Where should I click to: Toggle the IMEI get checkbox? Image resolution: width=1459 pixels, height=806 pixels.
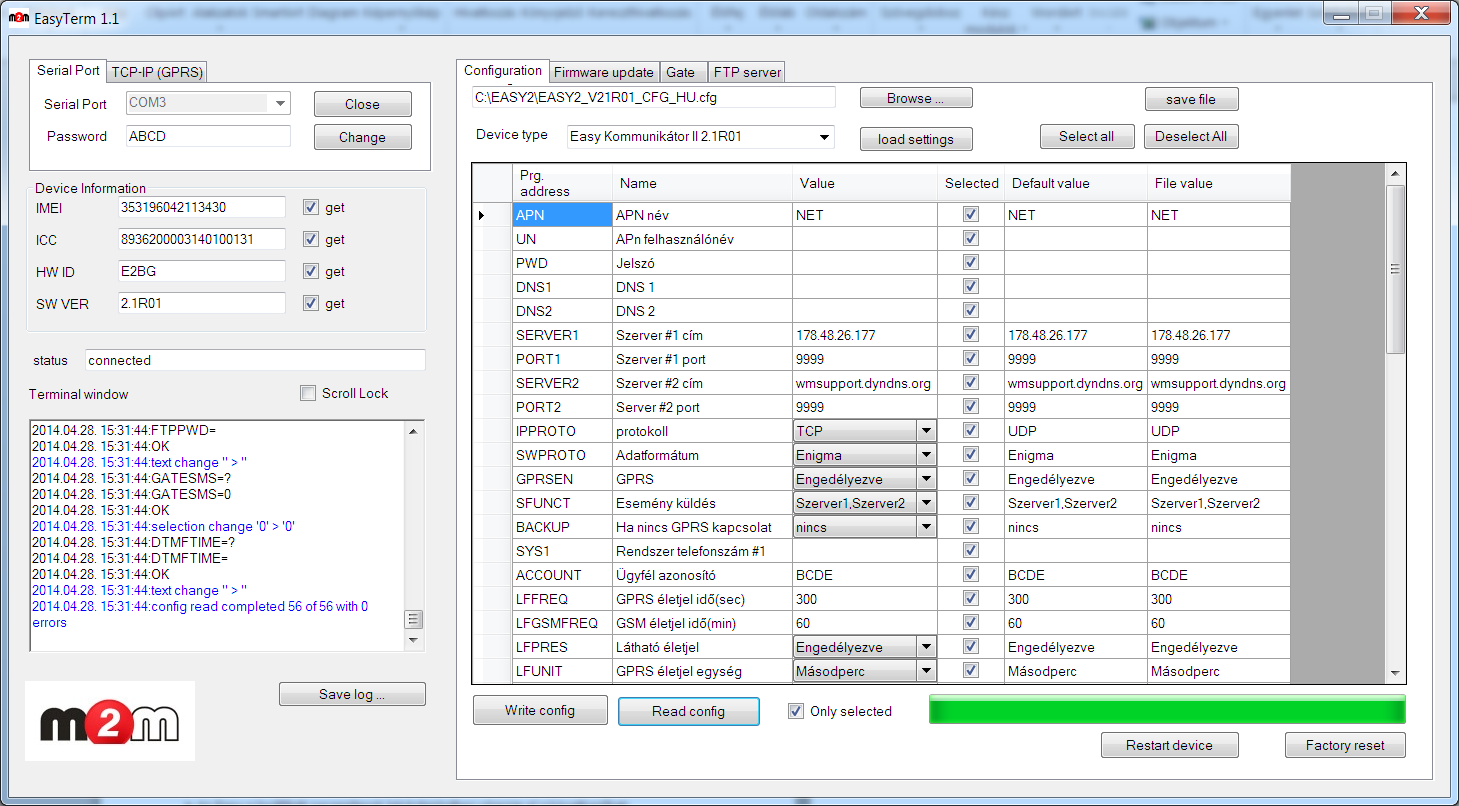(x=311, y=208)
